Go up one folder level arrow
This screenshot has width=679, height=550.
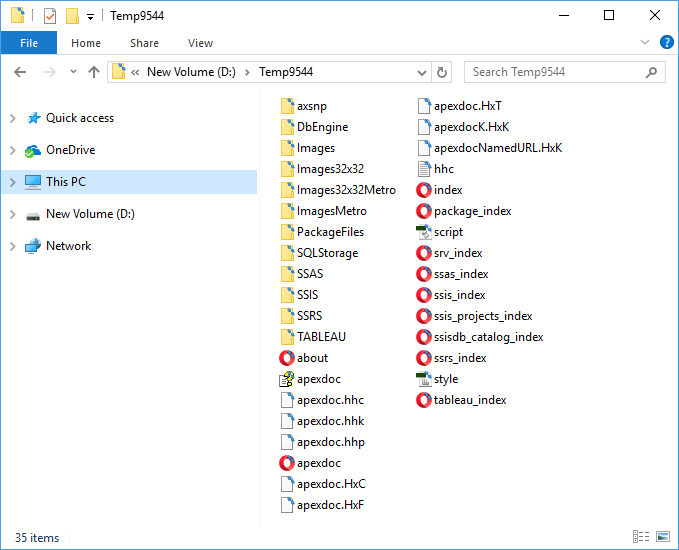[x=94, y=72]
